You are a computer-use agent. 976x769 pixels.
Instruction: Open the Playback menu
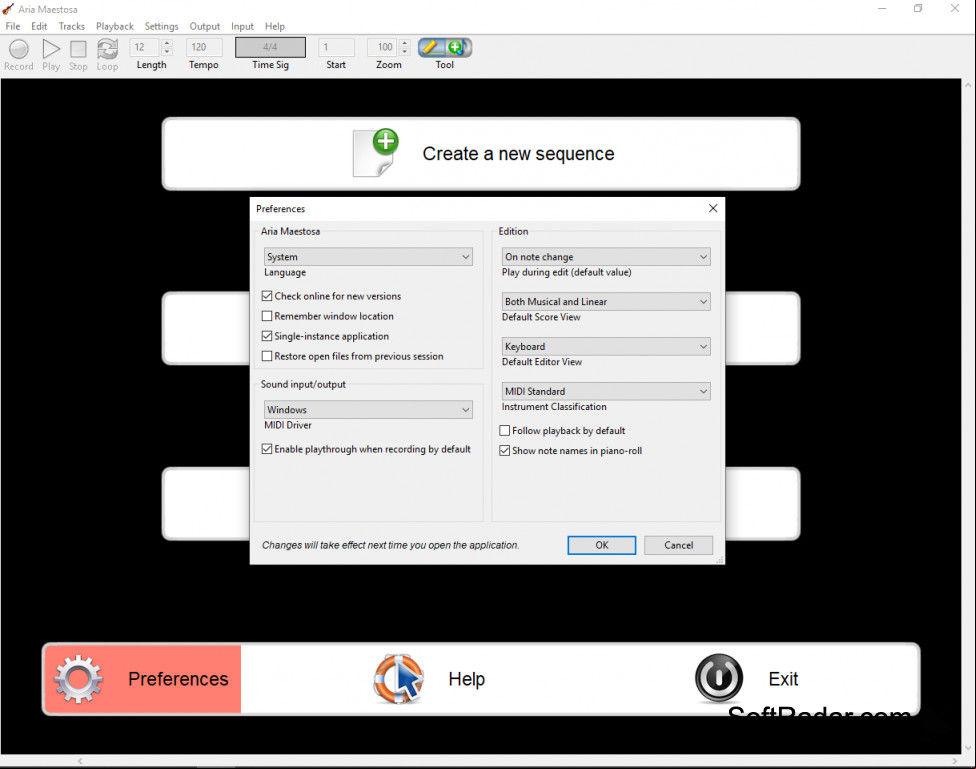coord(115,26)
